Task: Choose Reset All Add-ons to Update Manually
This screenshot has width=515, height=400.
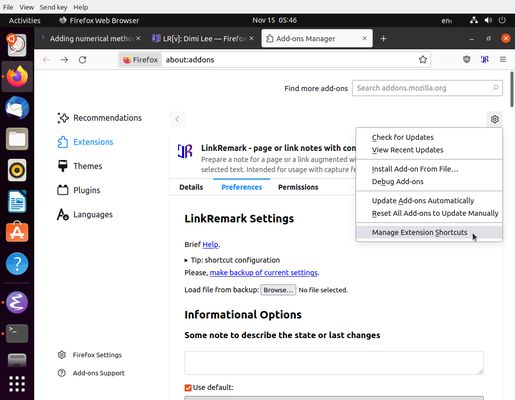Action: coord(429,213)
